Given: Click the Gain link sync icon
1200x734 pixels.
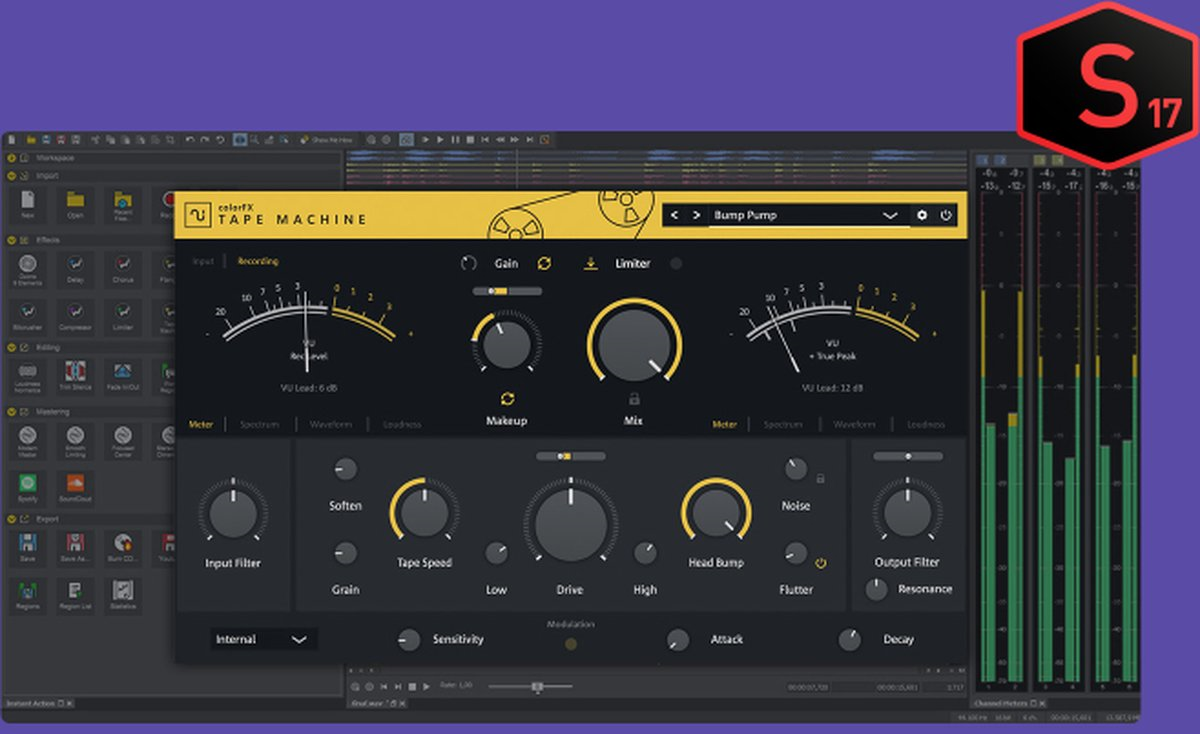Looking at the screenshot, I should click(544, 263).
